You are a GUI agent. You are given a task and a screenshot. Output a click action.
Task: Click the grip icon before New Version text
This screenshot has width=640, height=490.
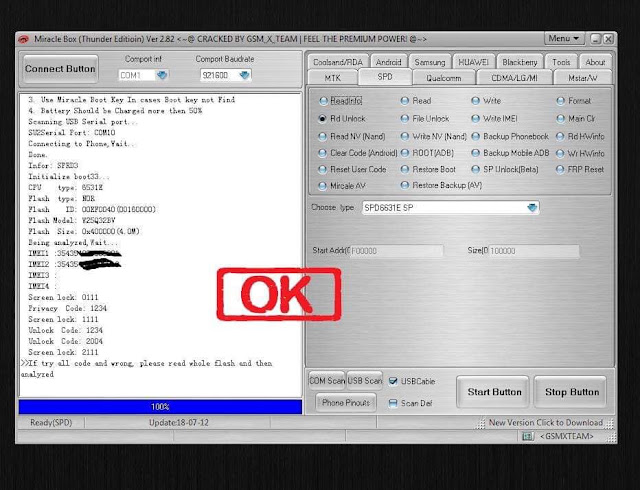[x=480, y=423]
